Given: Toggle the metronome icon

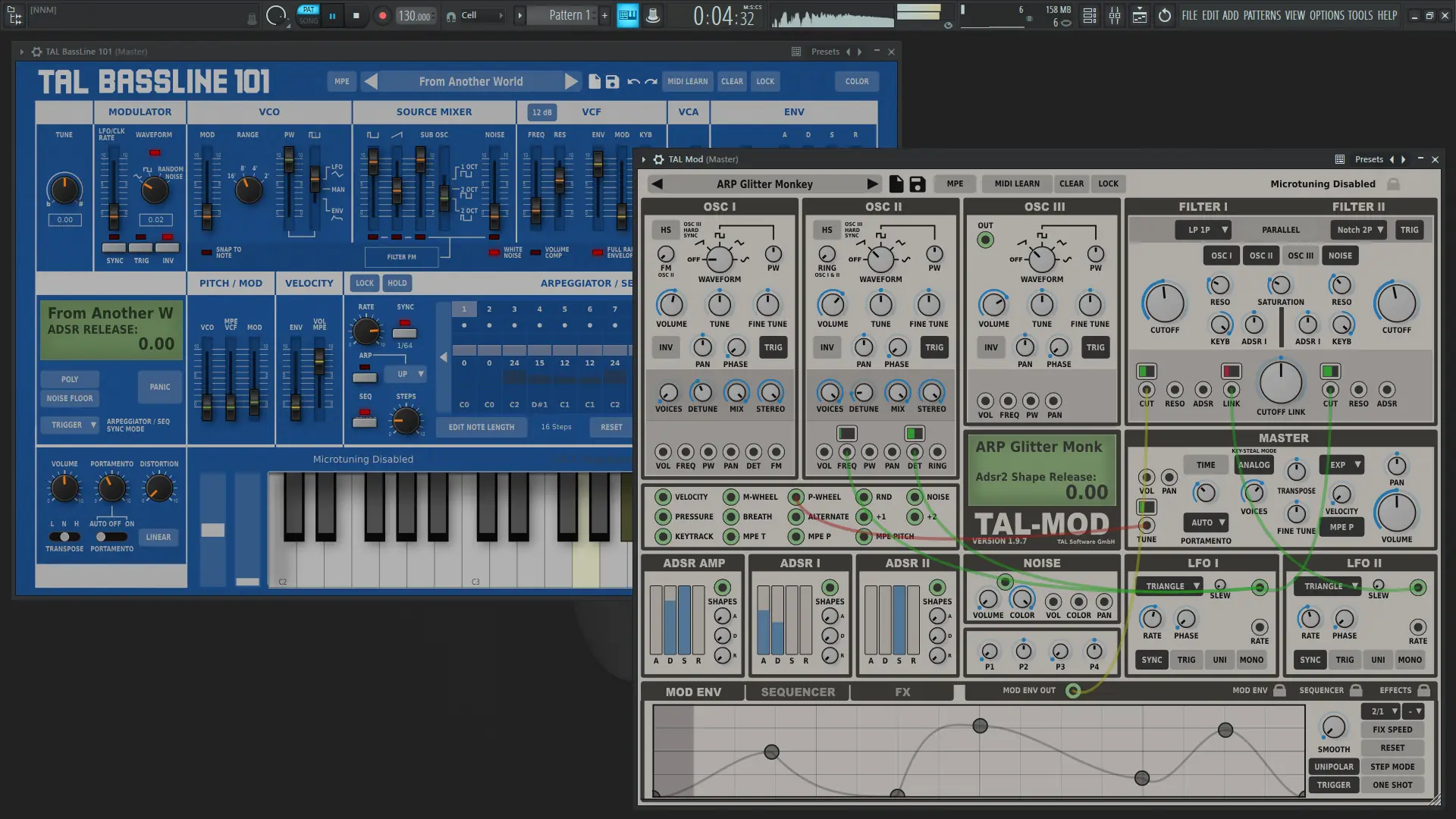Looking at the screenshot, I should click(251, 18).
